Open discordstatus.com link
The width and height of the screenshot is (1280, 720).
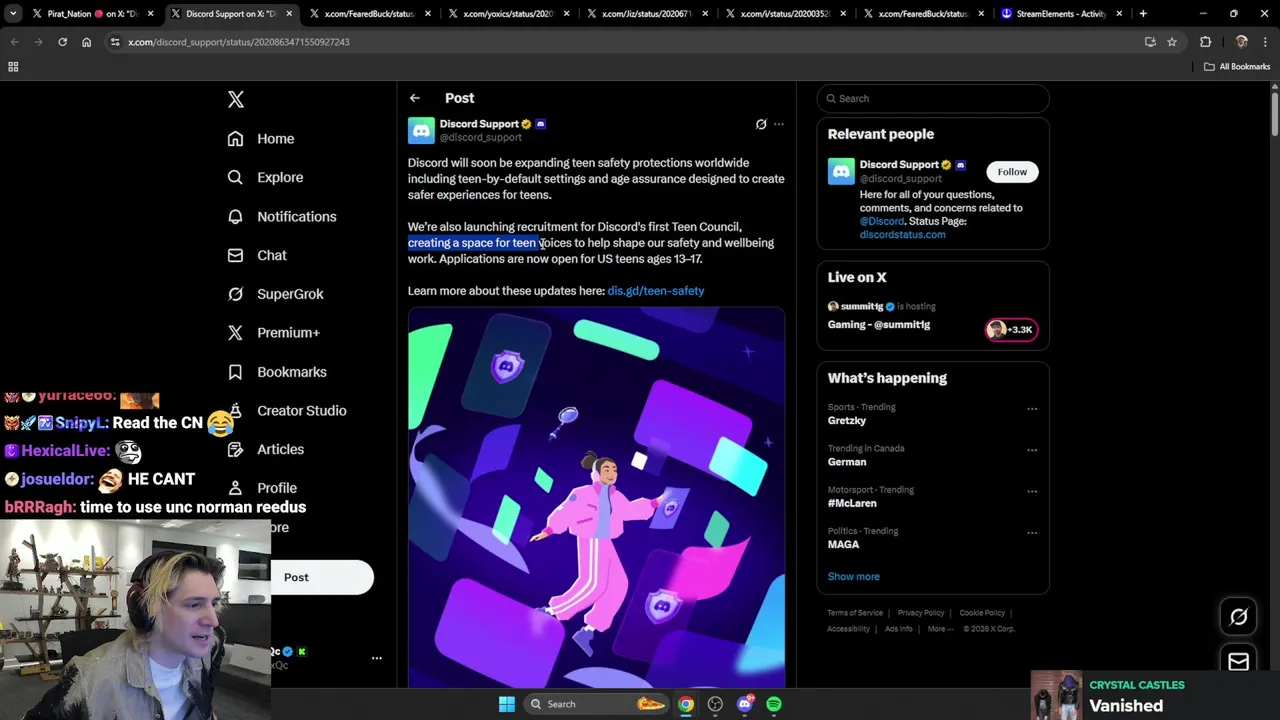click(x=902, y=235)
